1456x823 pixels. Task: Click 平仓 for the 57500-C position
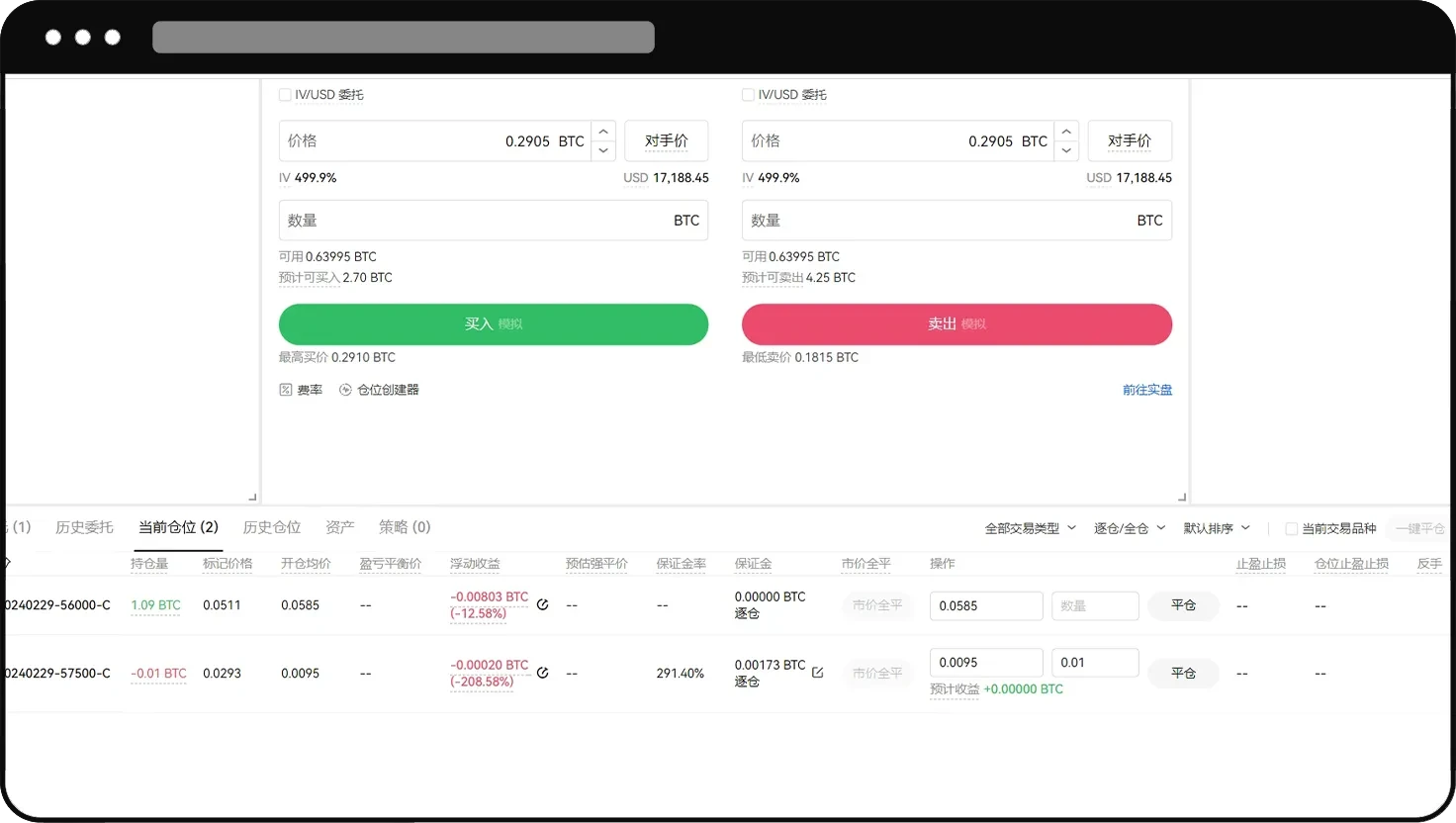tap(1183, 674)
